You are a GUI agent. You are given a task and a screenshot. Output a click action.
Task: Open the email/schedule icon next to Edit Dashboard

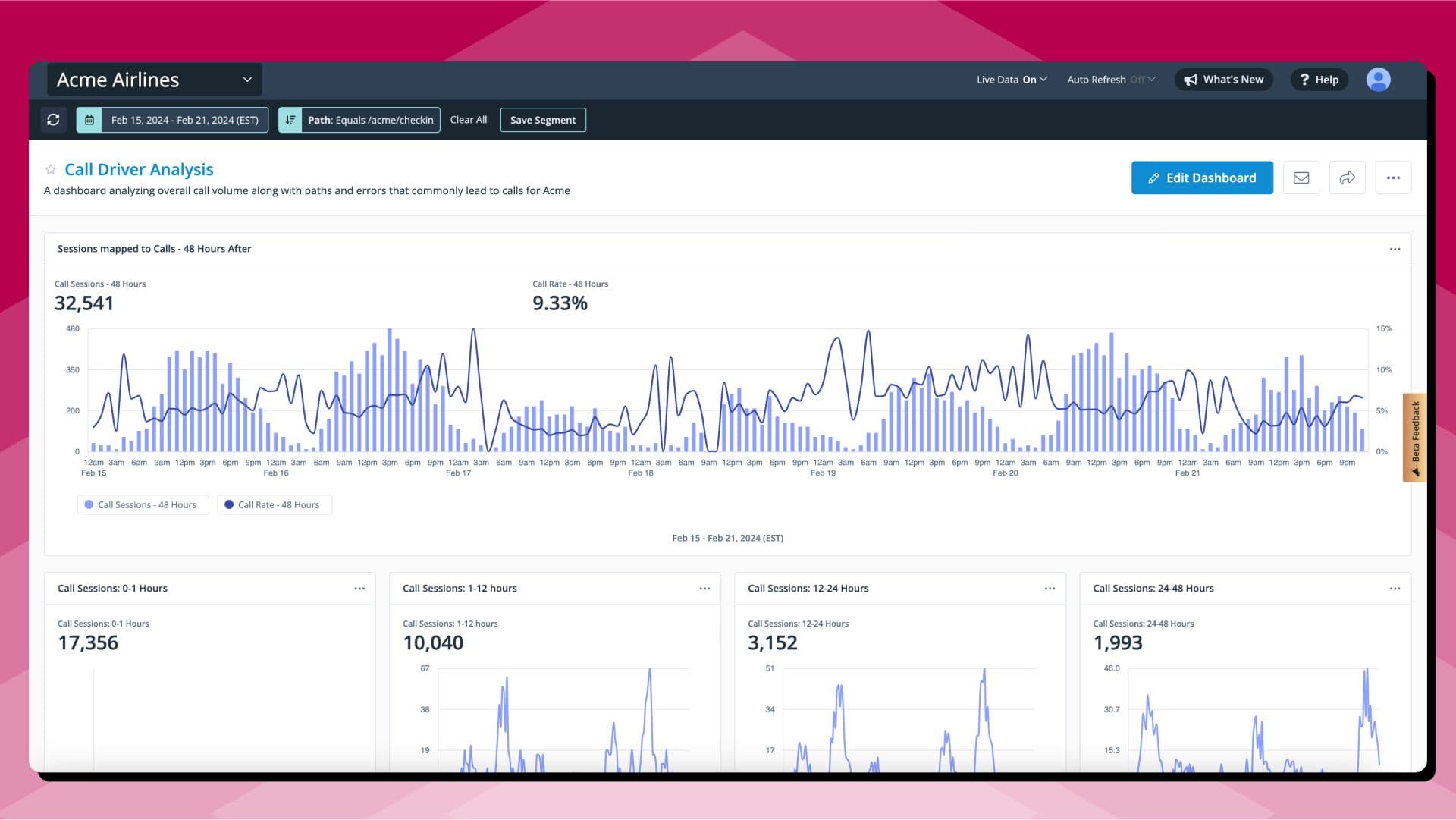pos(1301,178)
